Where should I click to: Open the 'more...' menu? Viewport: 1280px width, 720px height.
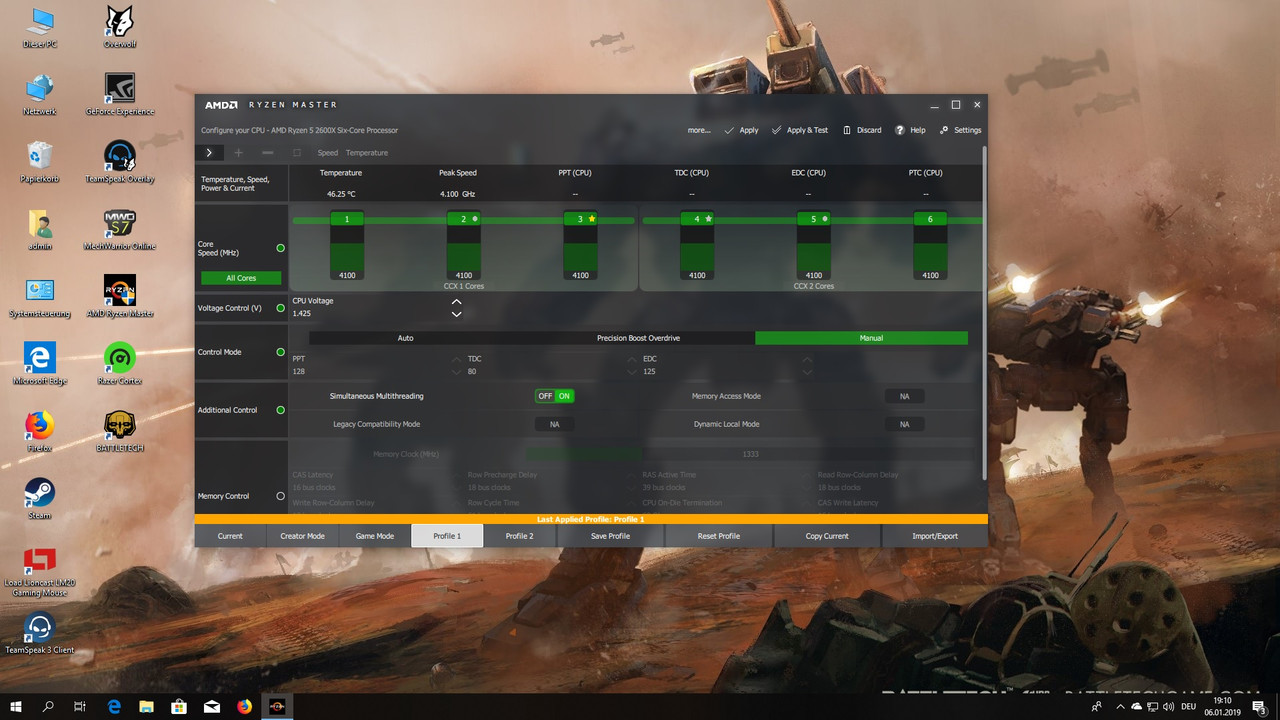(x=699, y=130)
